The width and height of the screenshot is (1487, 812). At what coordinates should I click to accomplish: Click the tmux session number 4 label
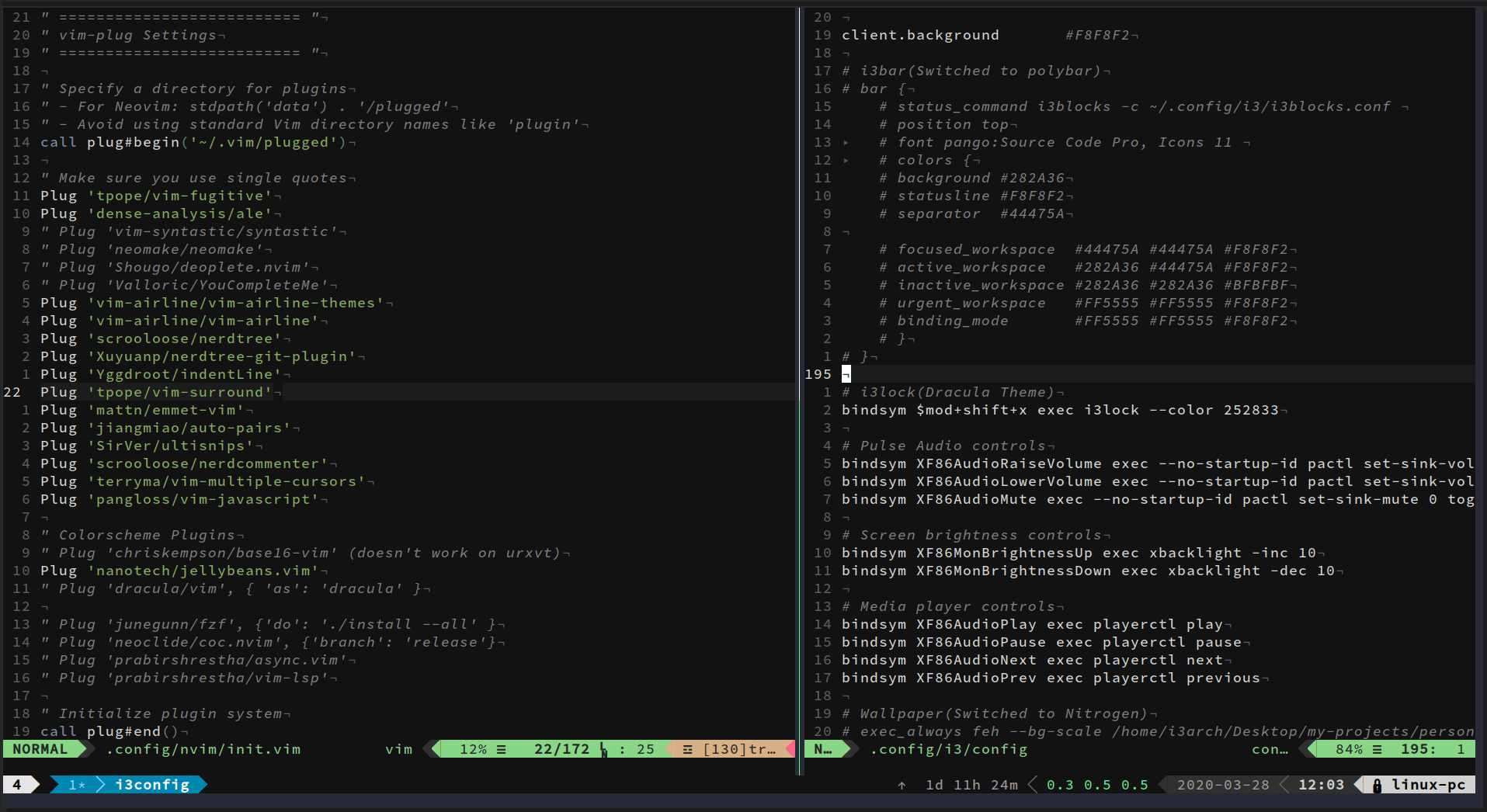coord(17,785)
